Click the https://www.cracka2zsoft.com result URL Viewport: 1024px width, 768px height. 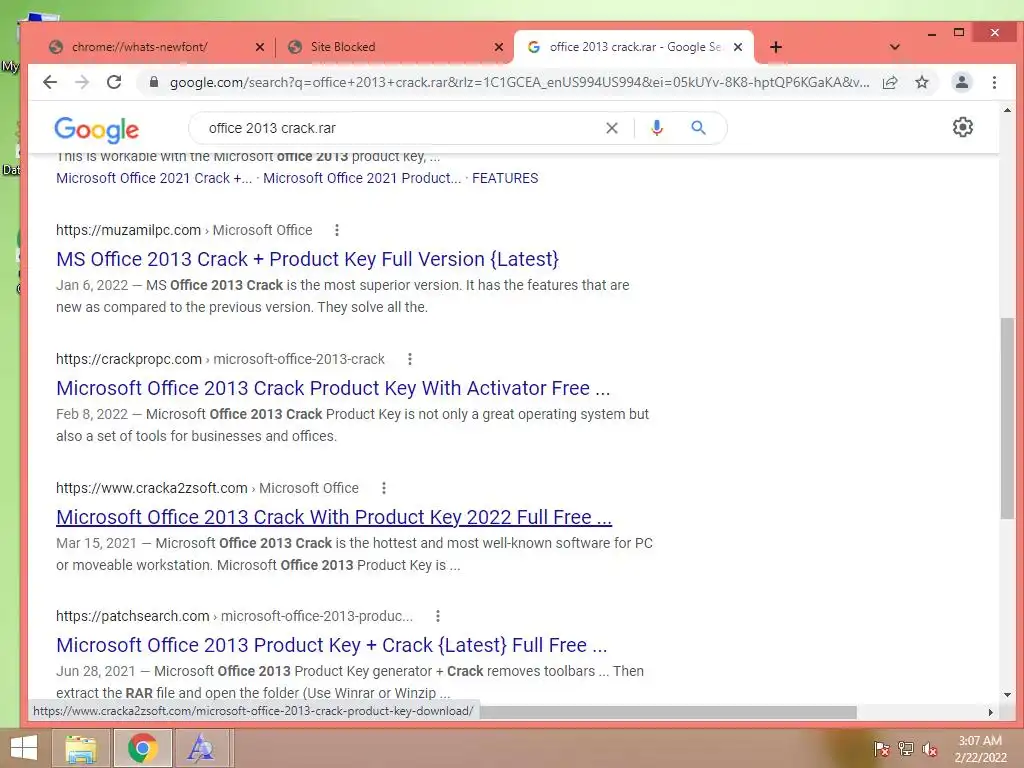click(x=152, y=488)
